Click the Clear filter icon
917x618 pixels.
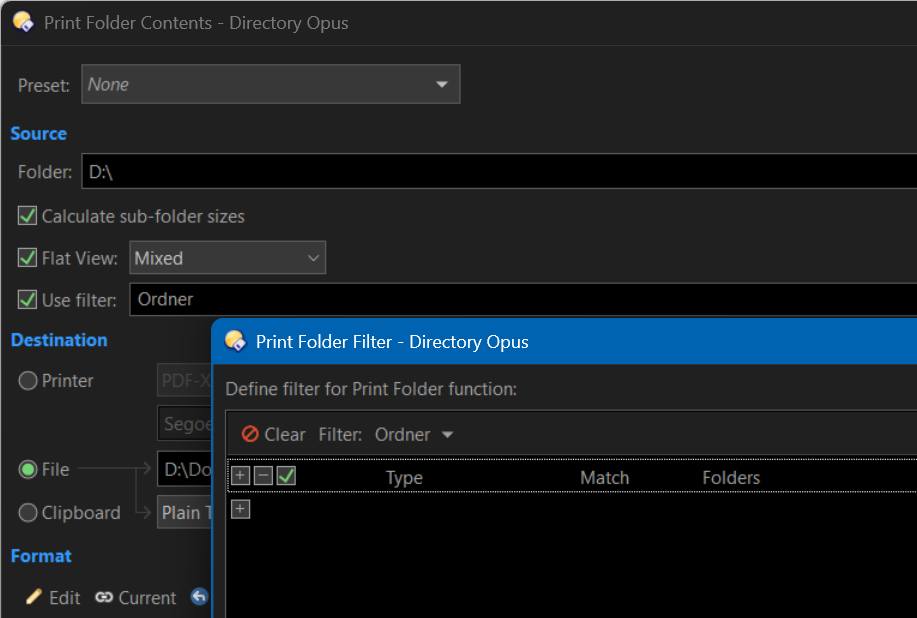250,434
